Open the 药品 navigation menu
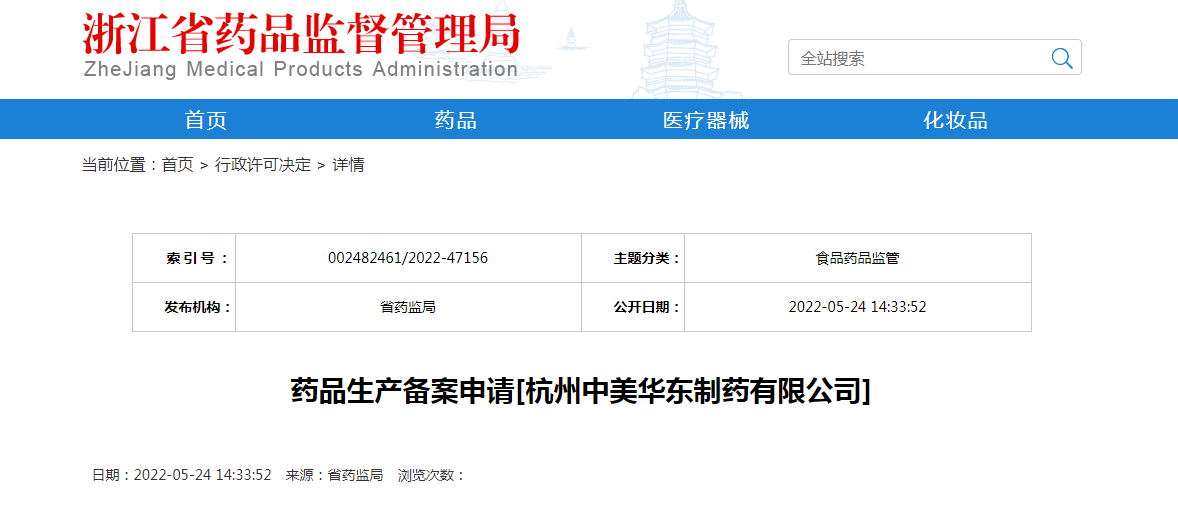The height and width of the screenshot is (514, 1178). click(455, 120)
